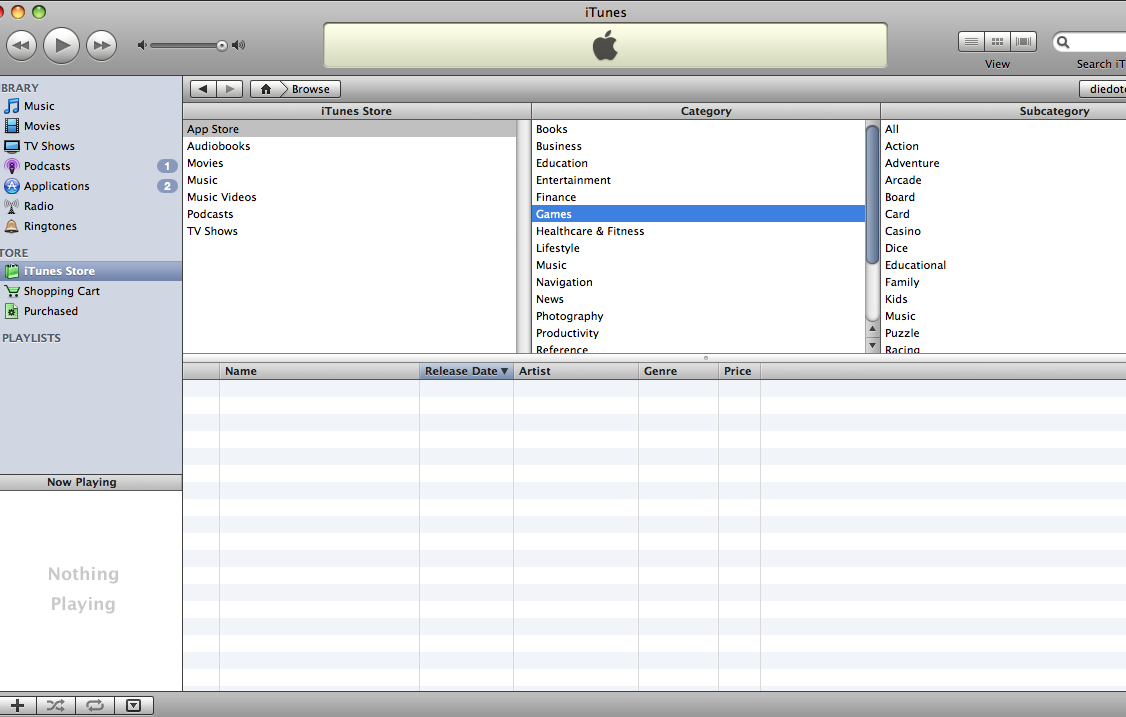Click the Previous track rewind button
1126x717 pixels.
click(x=22, y=45)
